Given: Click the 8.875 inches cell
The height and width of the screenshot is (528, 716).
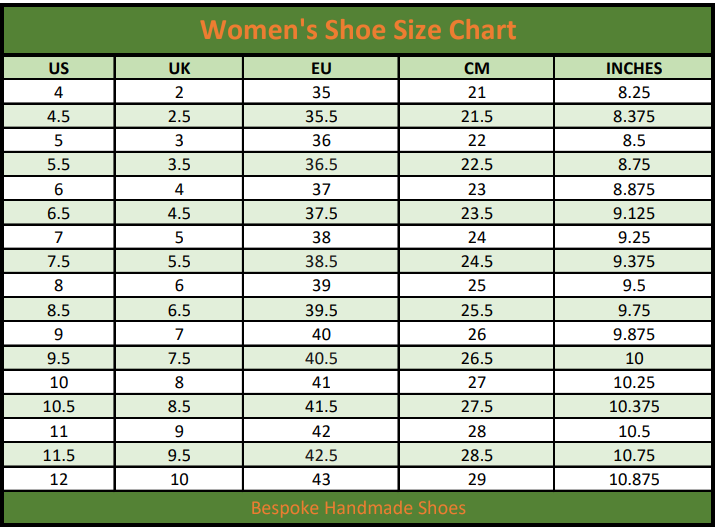Looking at the screenshot, I should coord(633,189).
